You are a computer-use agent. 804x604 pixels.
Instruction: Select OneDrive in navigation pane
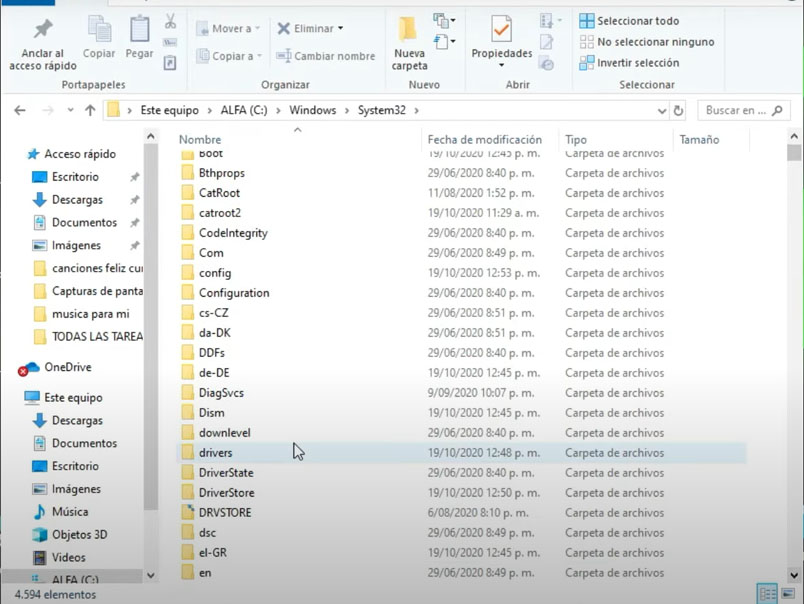pyautogui.click(x=68, y=367)
